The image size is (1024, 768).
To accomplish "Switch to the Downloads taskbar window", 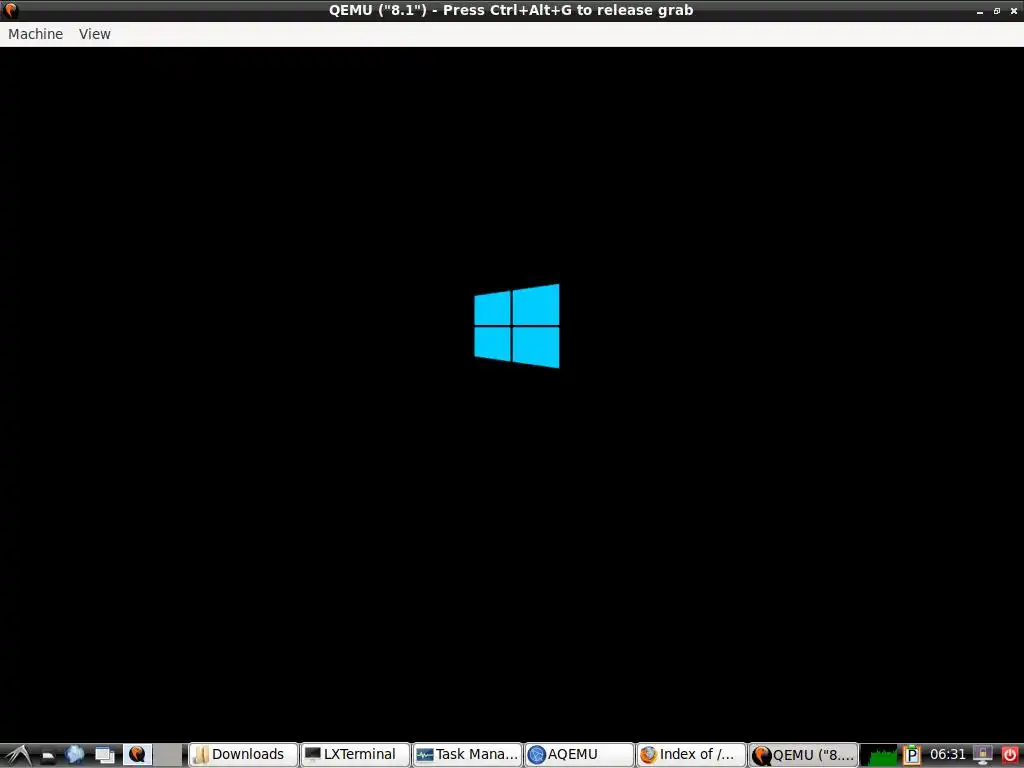I will [243, 754].
